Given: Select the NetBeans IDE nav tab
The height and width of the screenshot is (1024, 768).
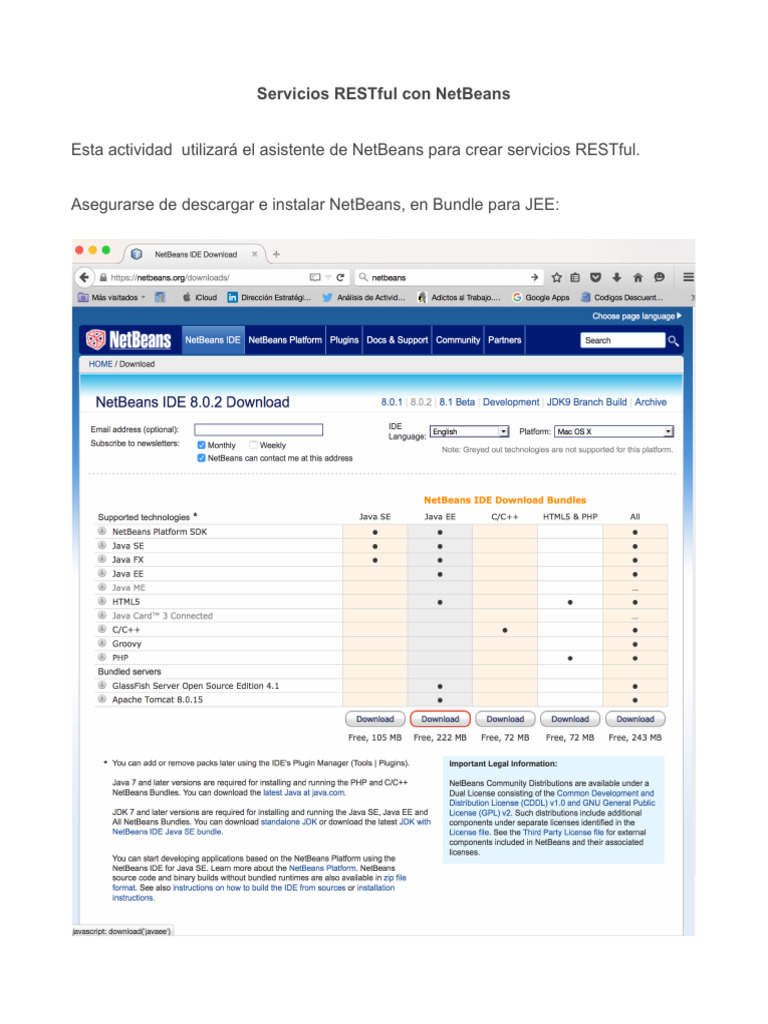Looking at the screenshot, I should tap(213, 340).
